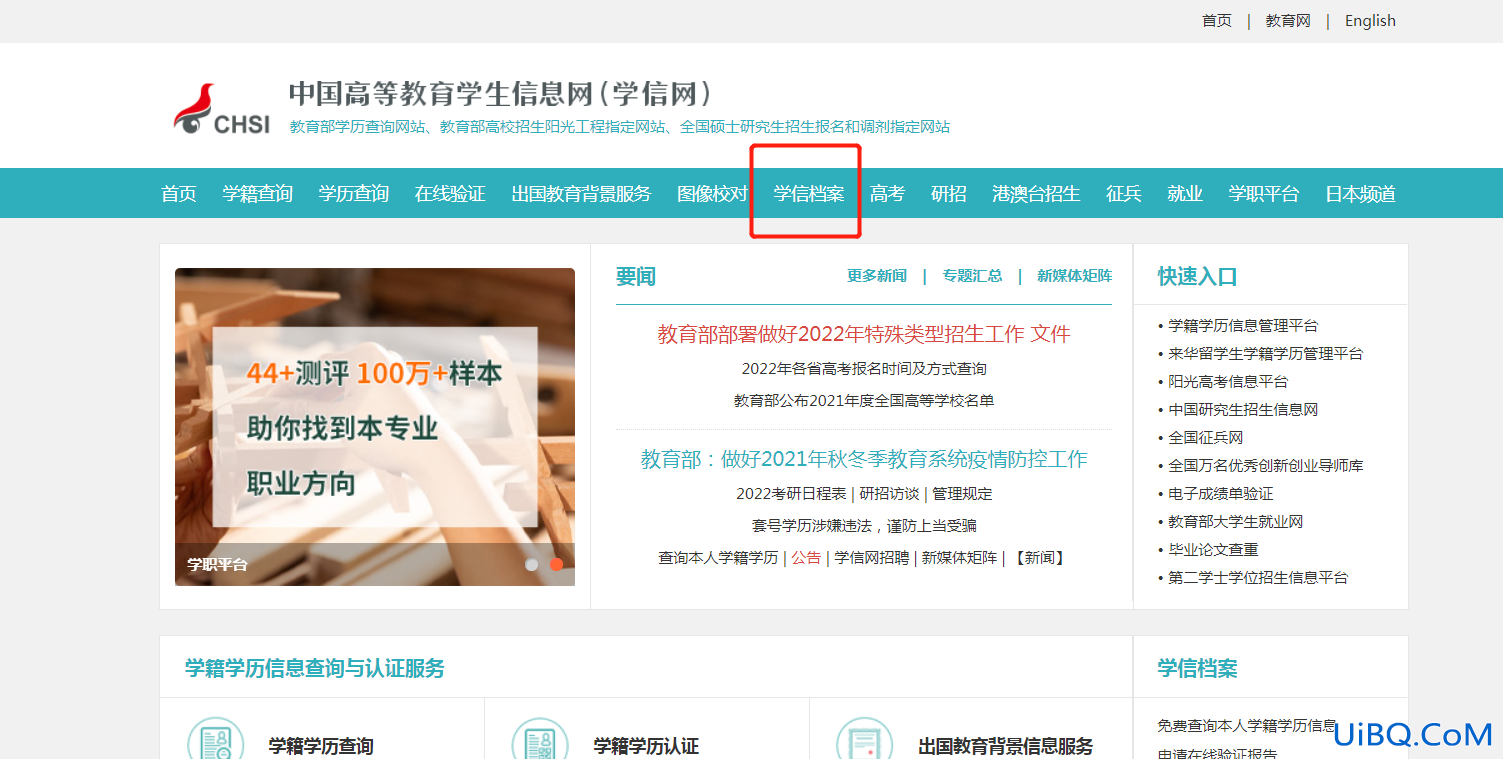
Task: Open 港澳台招生 in the navigation bar
Action: click(x=1036, y=194)
